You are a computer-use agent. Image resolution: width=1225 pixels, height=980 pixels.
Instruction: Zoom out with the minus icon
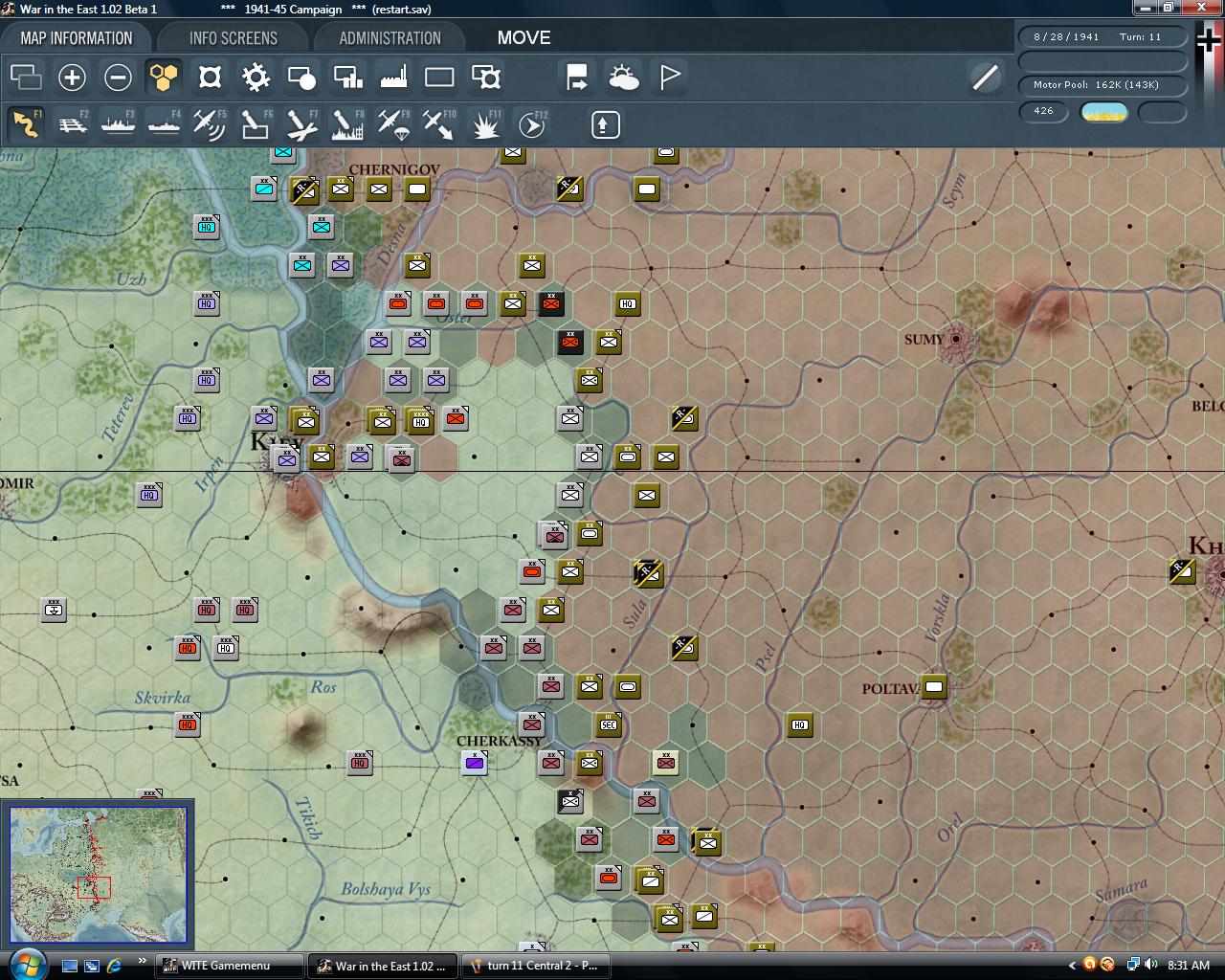click(x=118, y=78)
